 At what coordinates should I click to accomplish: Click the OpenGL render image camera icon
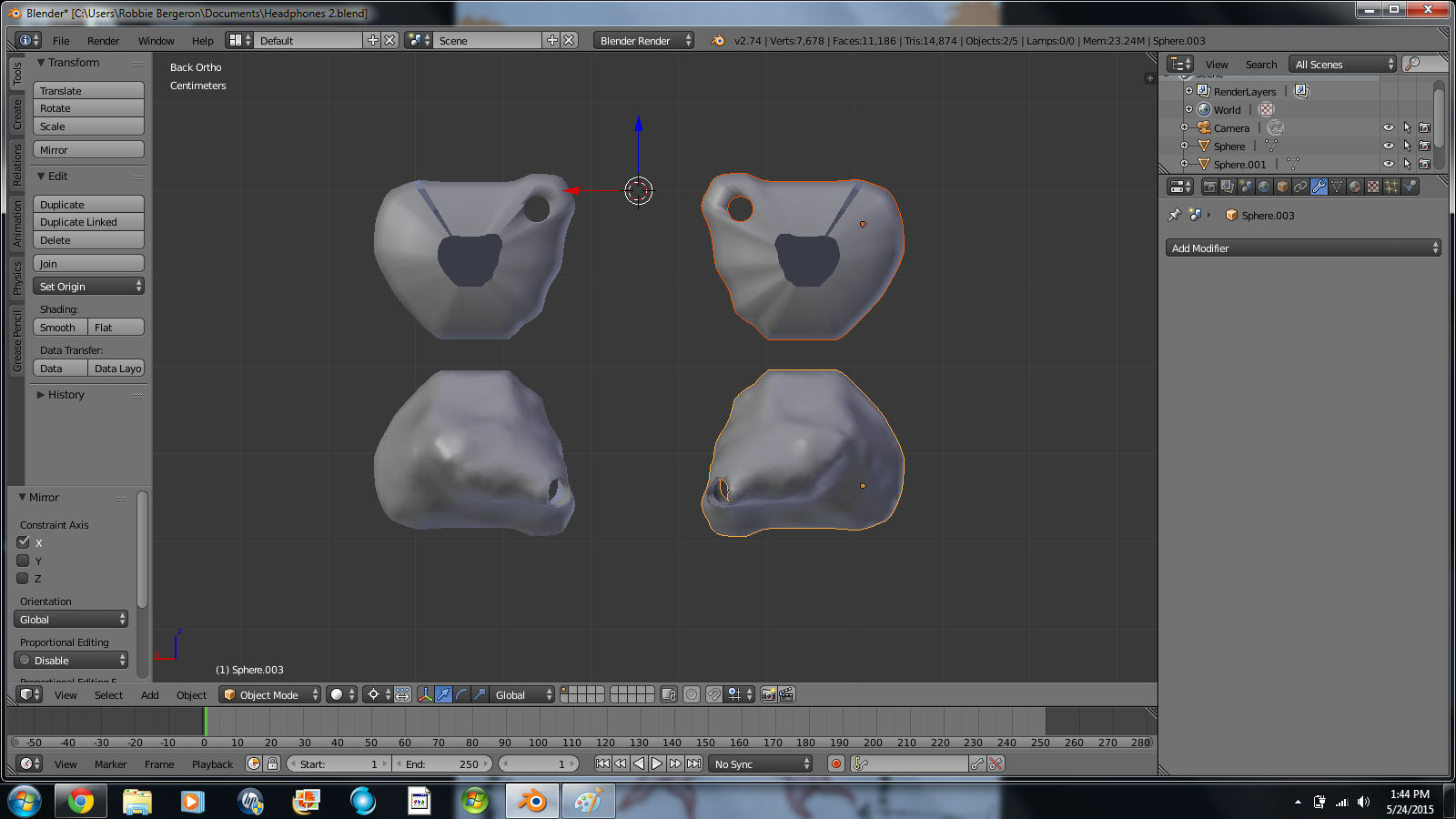click(x=768, y=694)
